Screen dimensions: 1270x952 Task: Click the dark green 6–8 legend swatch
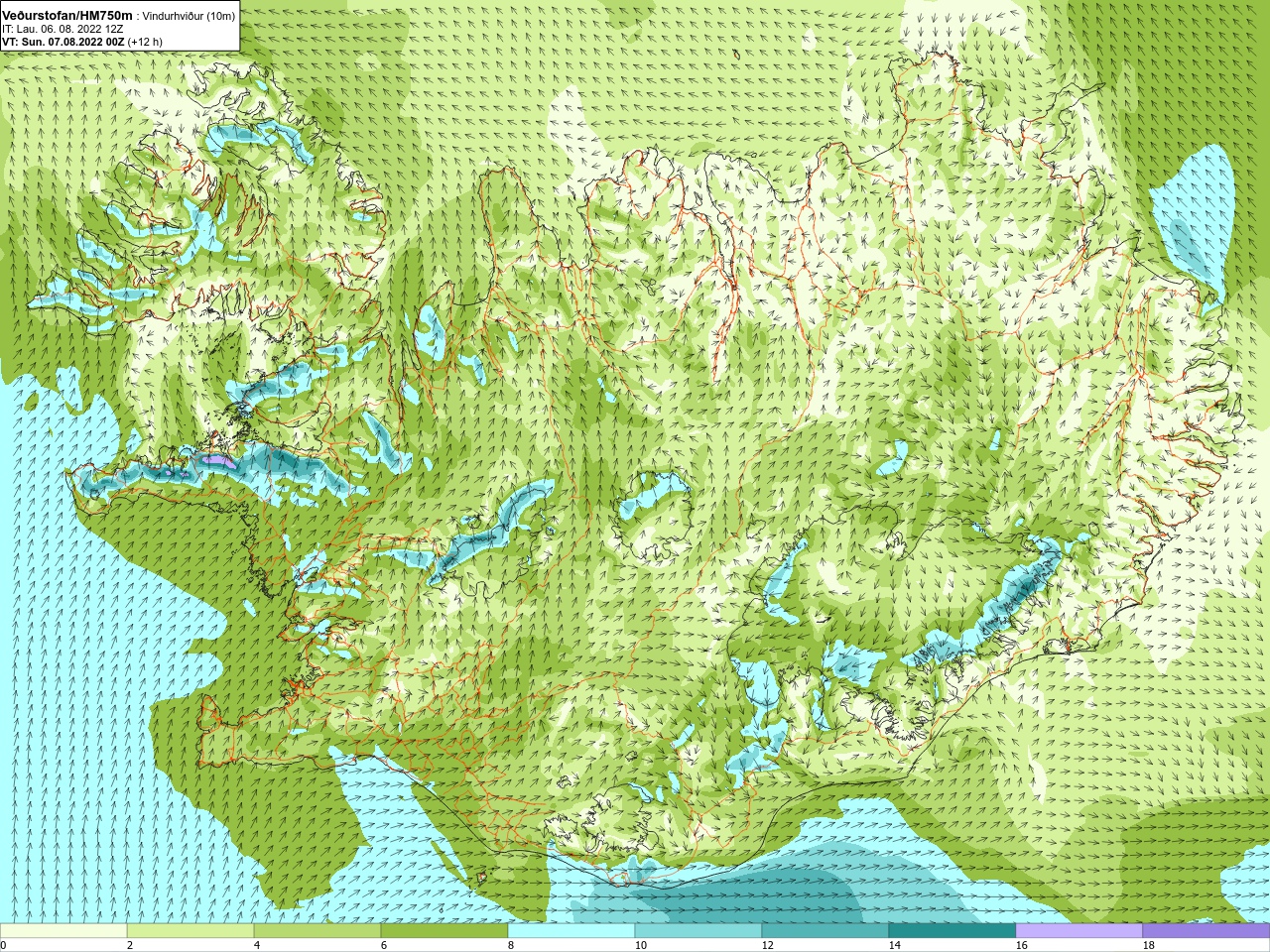tap(444, 931)
